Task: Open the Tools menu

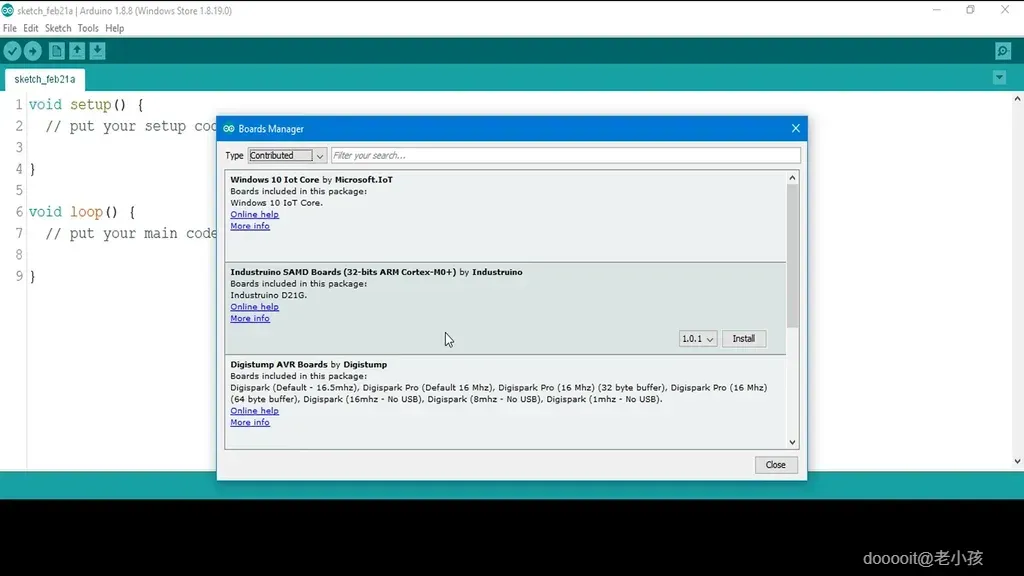Action: pos(88,28)
